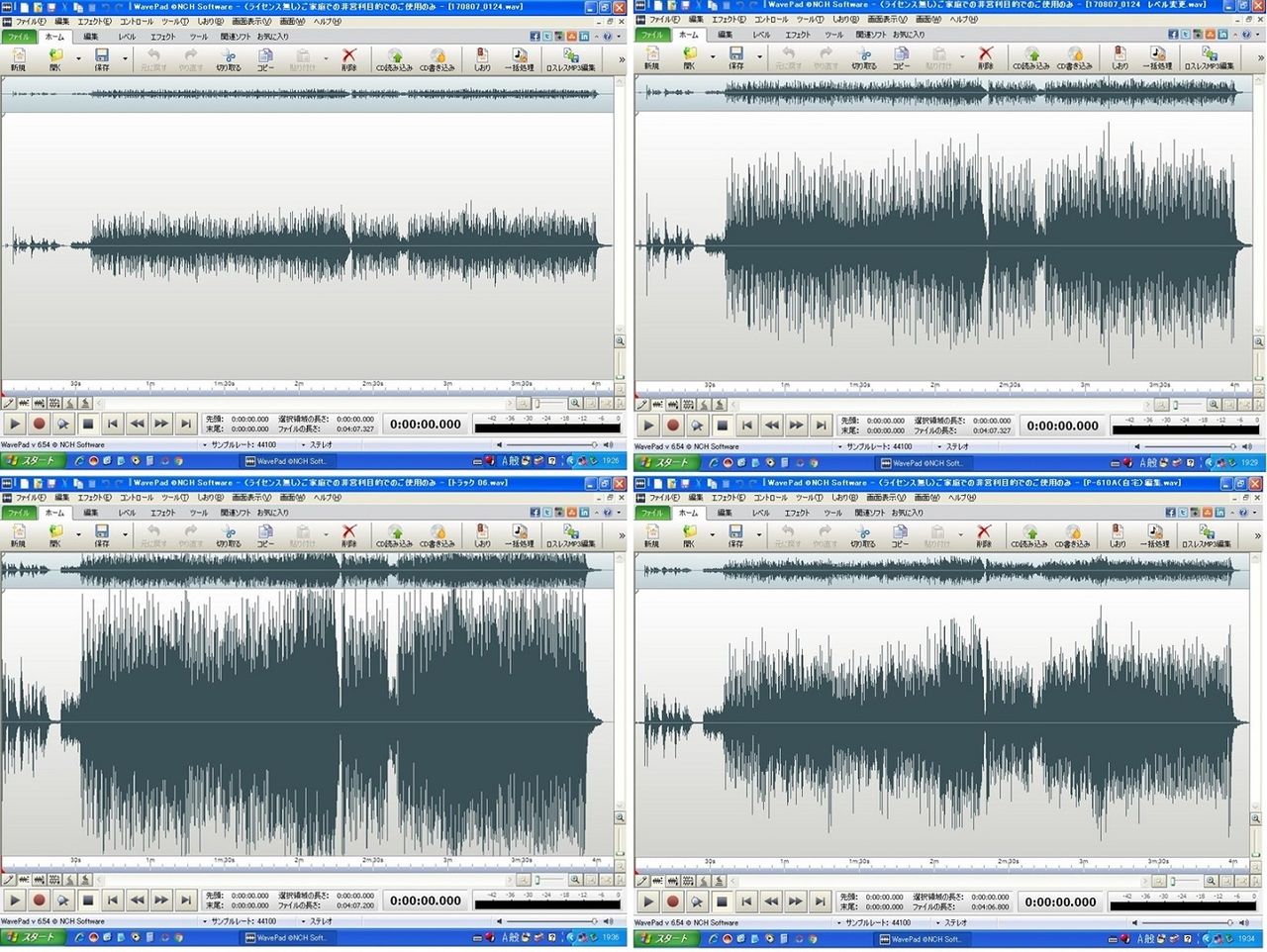Image resolution: width=1267 pixels, height=952 pixels.
Task: Click Copy (コピー) in the P-610A編集.wav window
Action: (900, 536)
